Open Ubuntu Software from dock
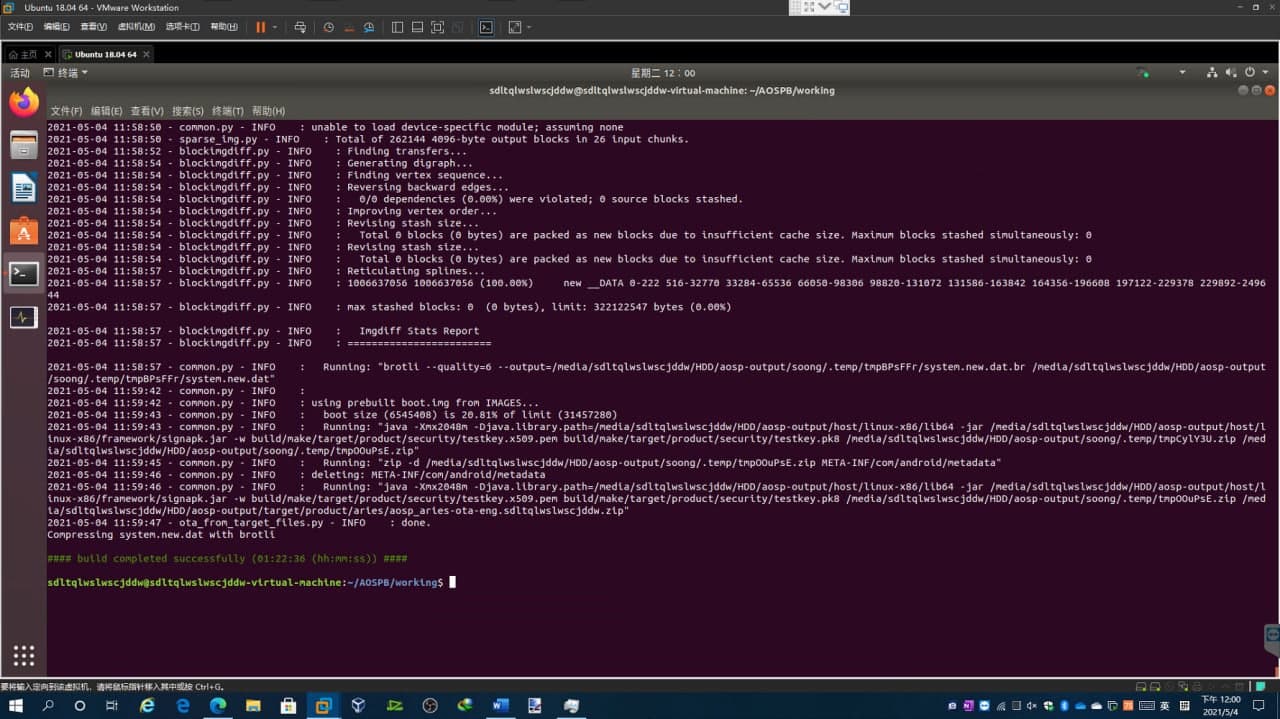 click(24, 231)
